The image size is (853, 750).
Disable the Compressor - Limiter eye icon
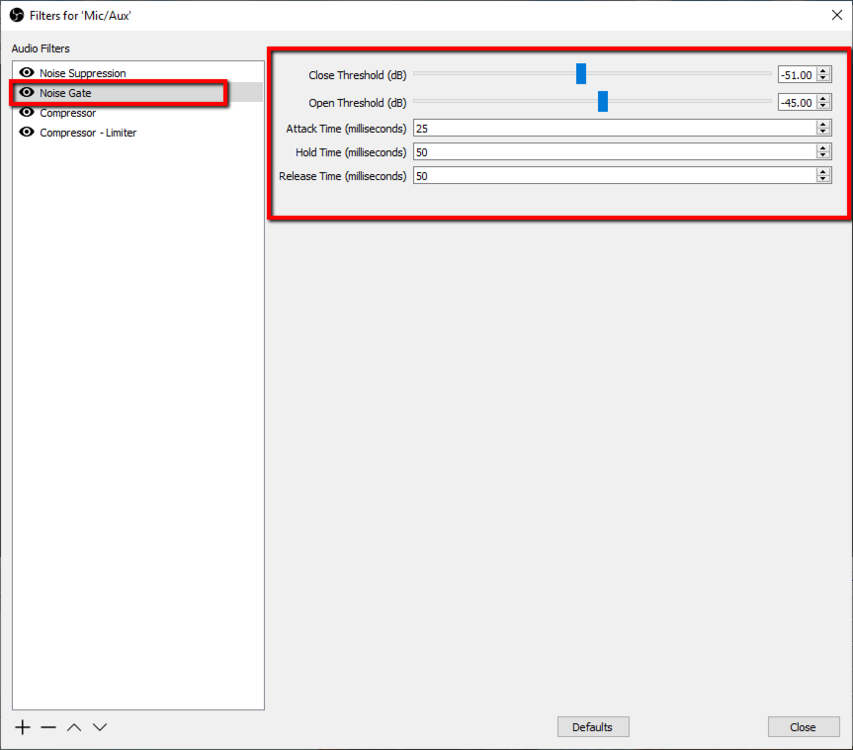click(x=27, y=132)
